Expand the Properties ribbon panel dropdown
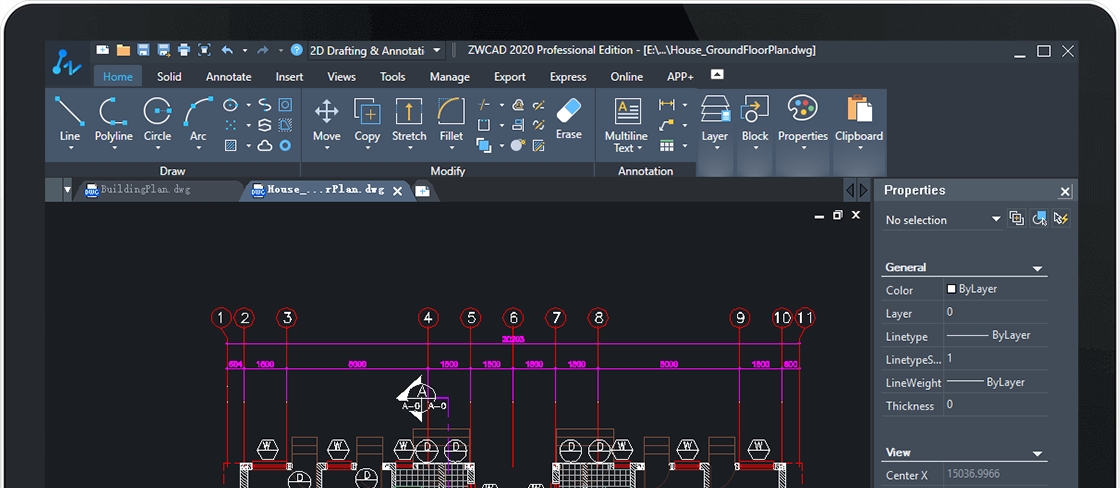1120x488 pixels. pyautogui.click(x=803, y=148)
